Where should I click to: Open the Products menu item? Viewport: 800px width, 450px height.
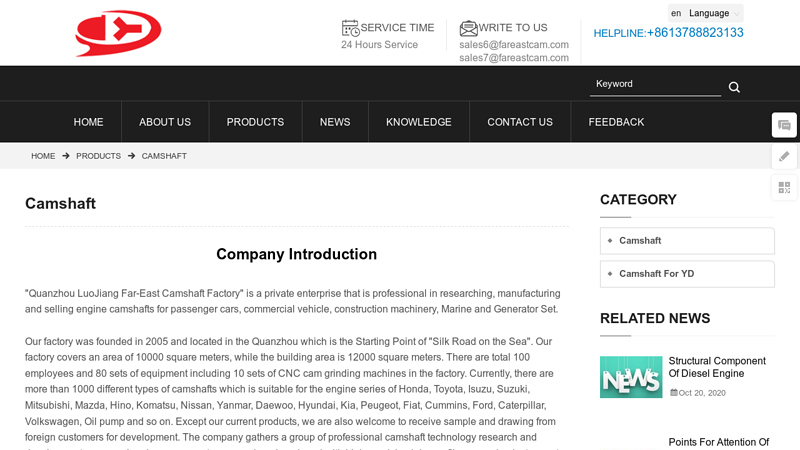255,122
